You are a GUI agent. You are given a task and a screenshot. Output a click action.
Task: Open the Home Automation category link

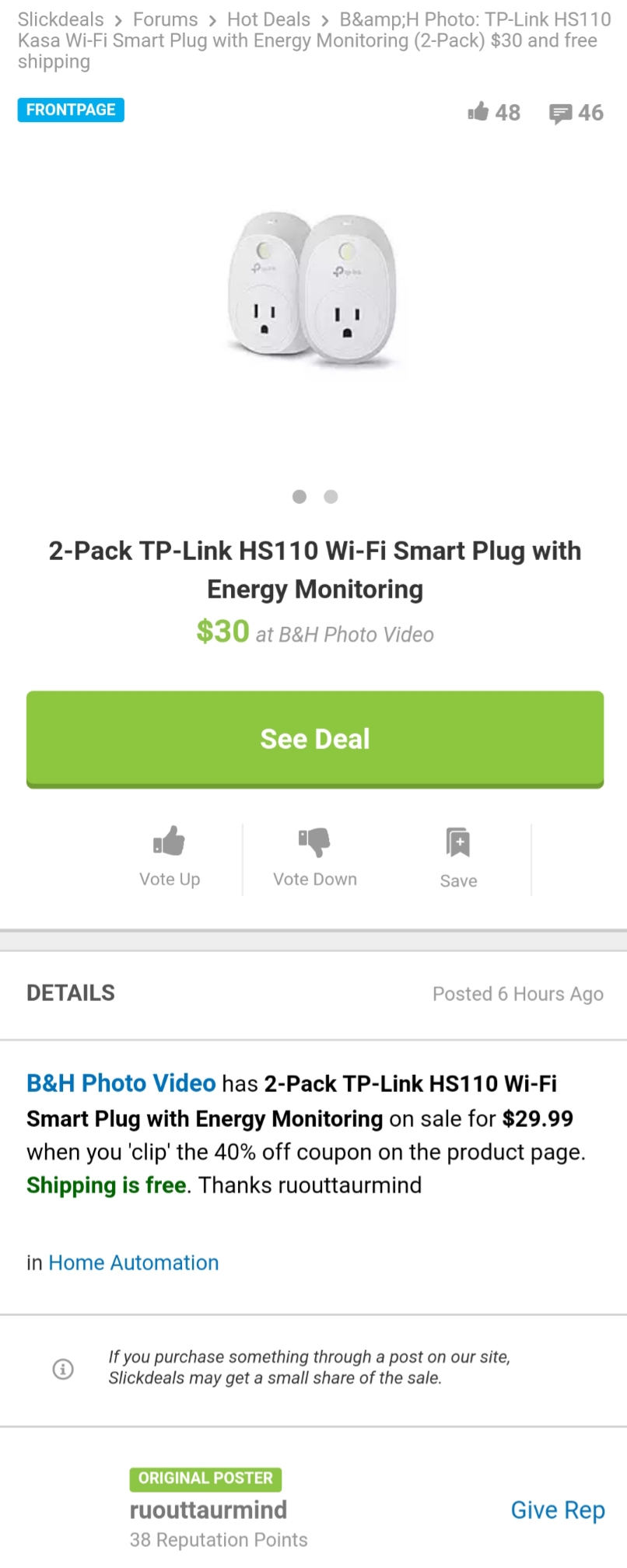click(134, 1262)
